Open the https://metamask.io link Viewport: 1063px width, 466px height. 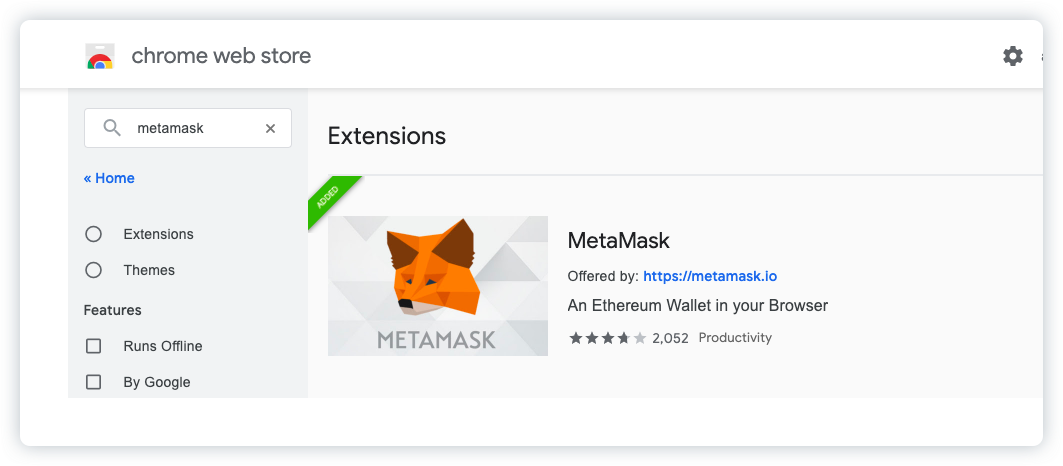(710, 276)
